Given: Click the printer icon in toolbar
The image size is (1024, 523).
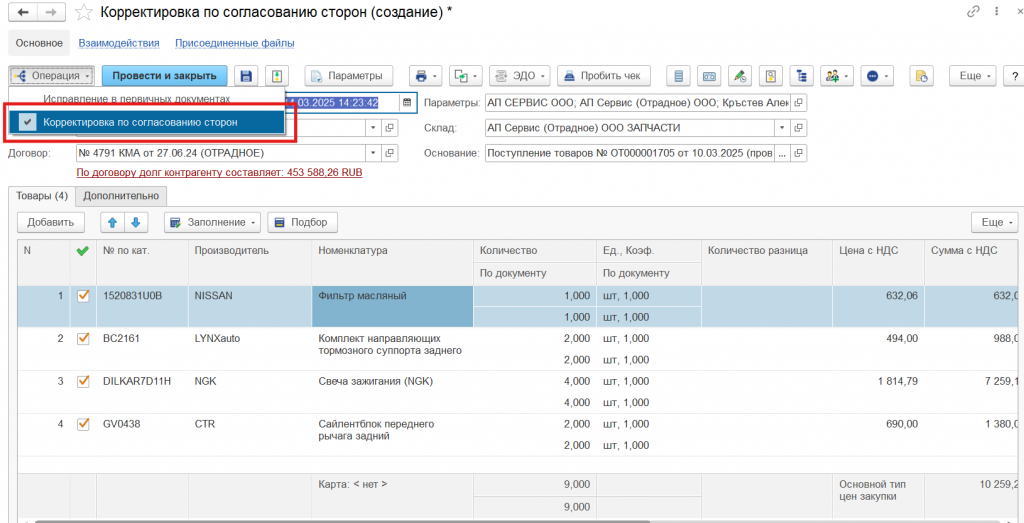Looking at the screenshot, I should click(x=421, y=76).
